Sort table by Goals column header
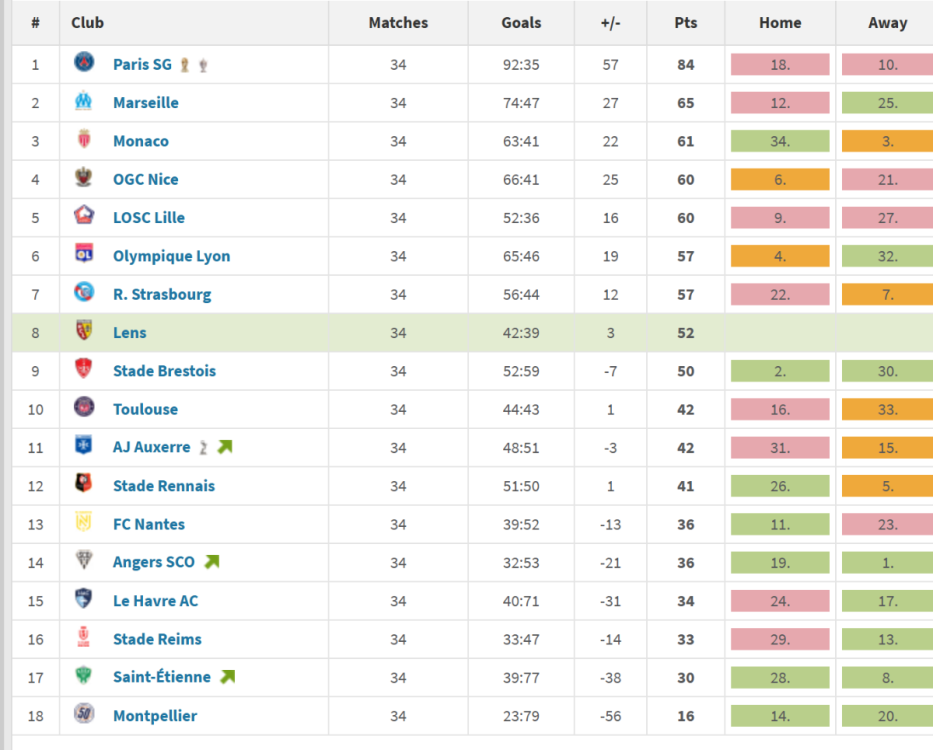Image resolution: width=933 pixels, height=750 pixels. click(521, 22)
